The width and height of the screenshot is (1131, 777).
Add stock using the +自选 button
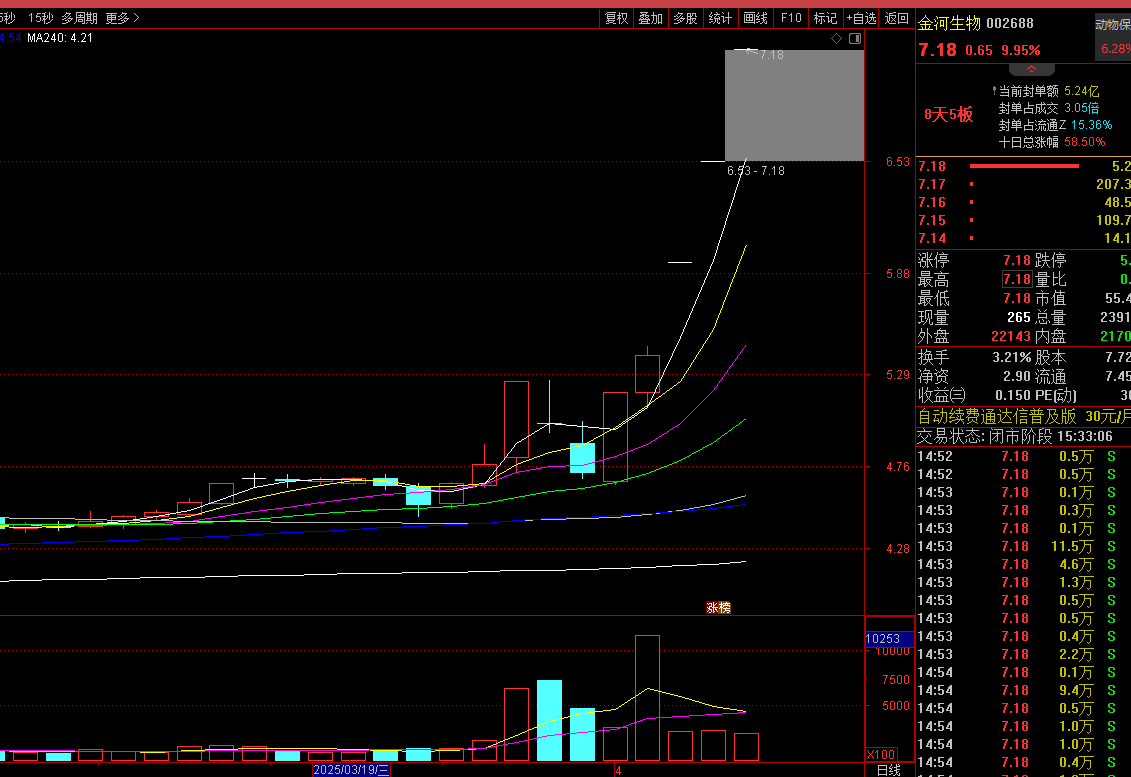pyautogui.click(x=861, y=18)
